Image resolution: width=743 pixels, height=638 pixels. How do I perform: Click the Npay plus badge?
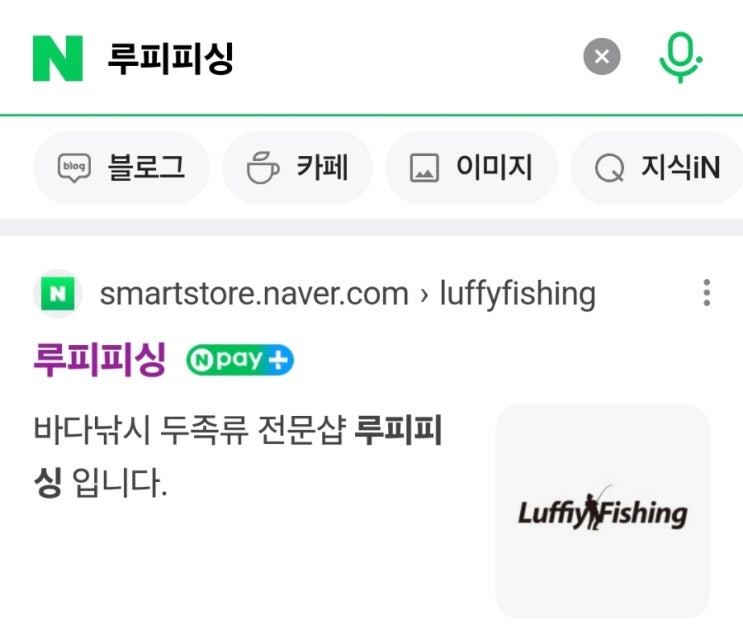pos(240,360)
